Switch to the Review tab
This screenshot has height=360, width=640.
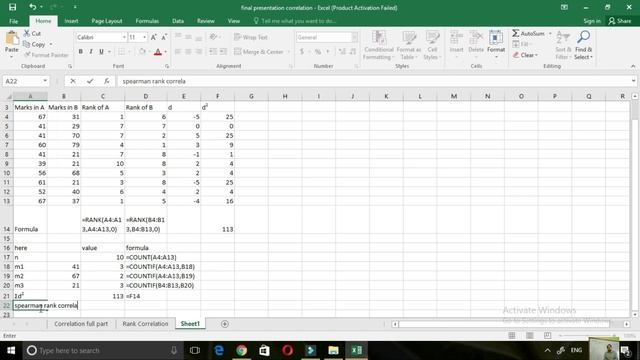click(x=205, y=21)
